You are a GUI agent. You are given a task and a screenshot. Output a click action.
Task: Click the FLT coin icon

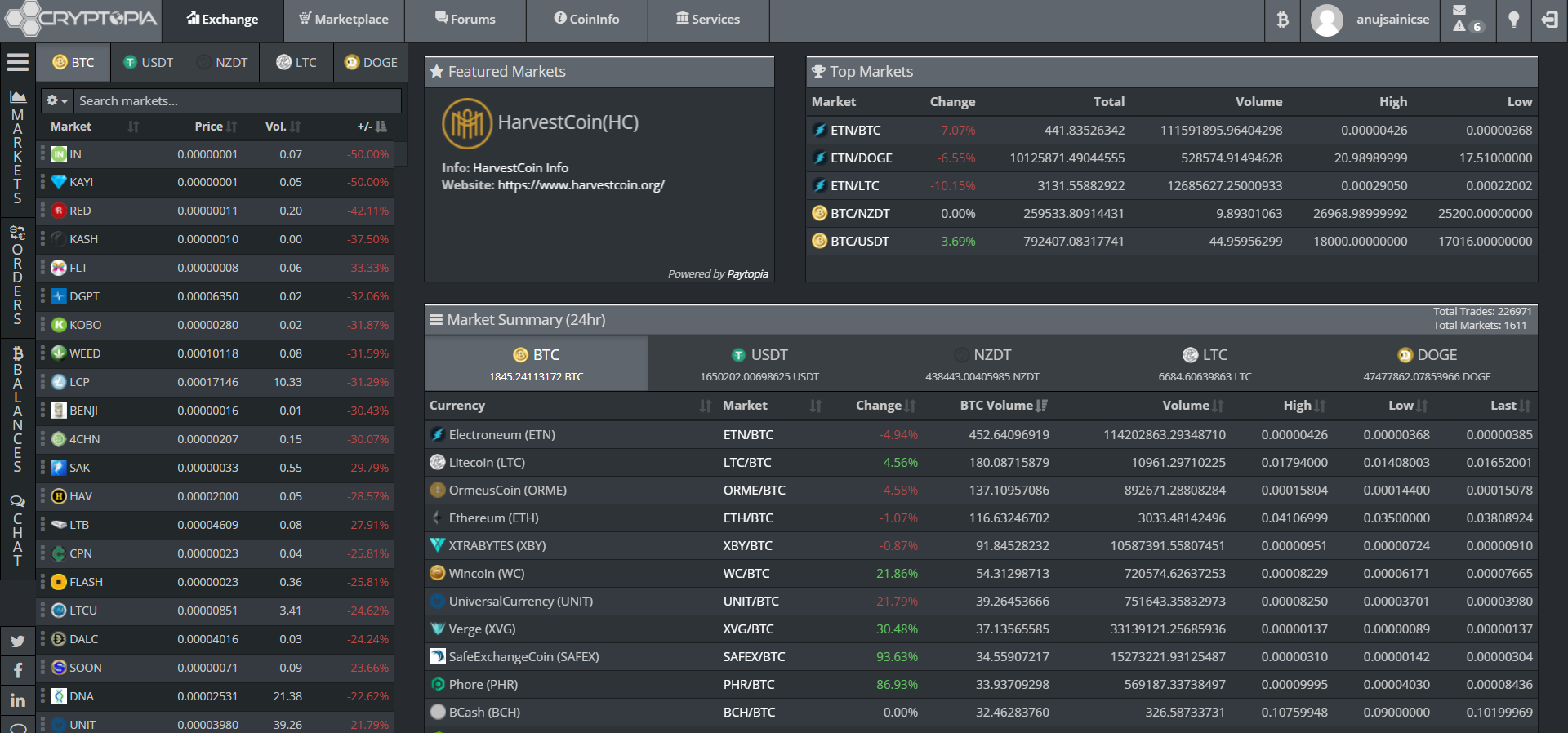[59, 268]
